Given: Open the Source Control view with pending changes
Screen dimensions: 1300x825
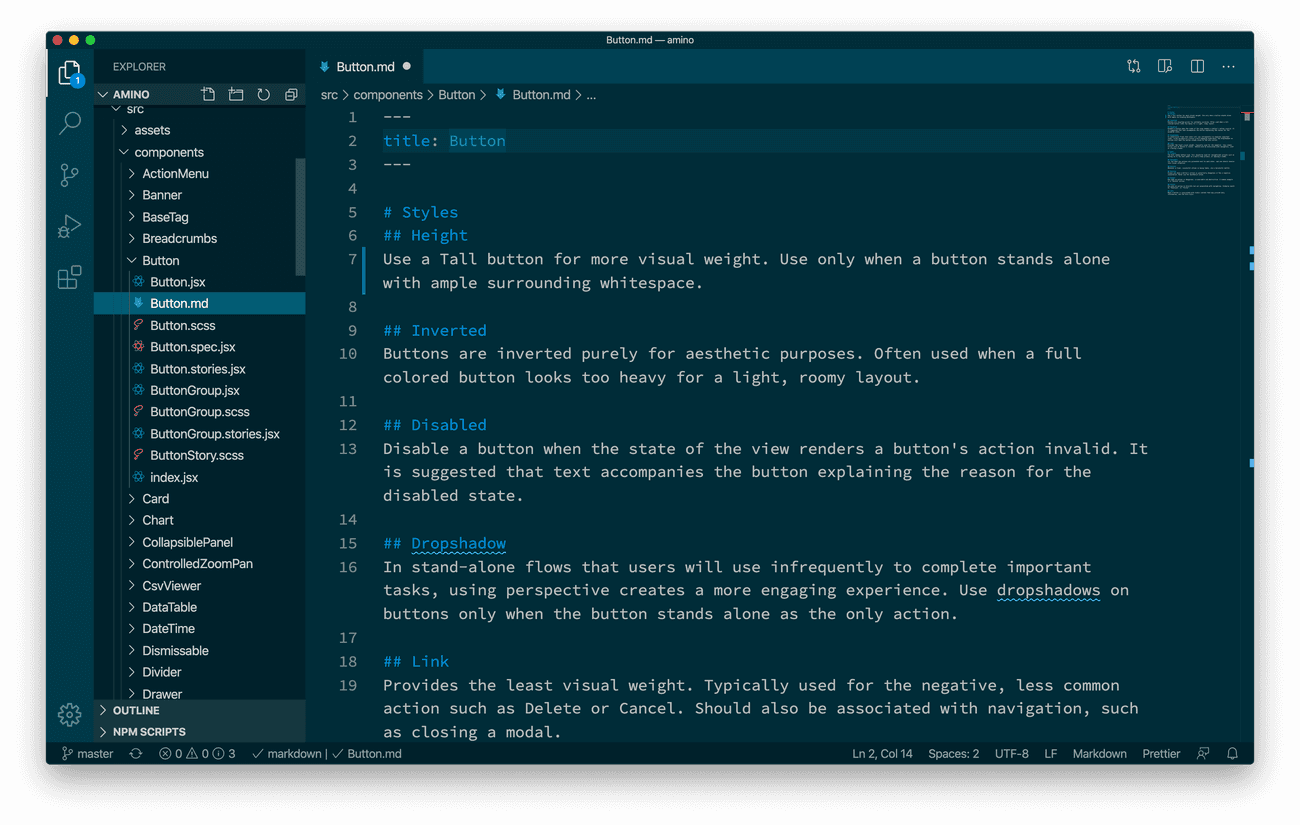Looking at the screenshot, I should click(68, 174).
